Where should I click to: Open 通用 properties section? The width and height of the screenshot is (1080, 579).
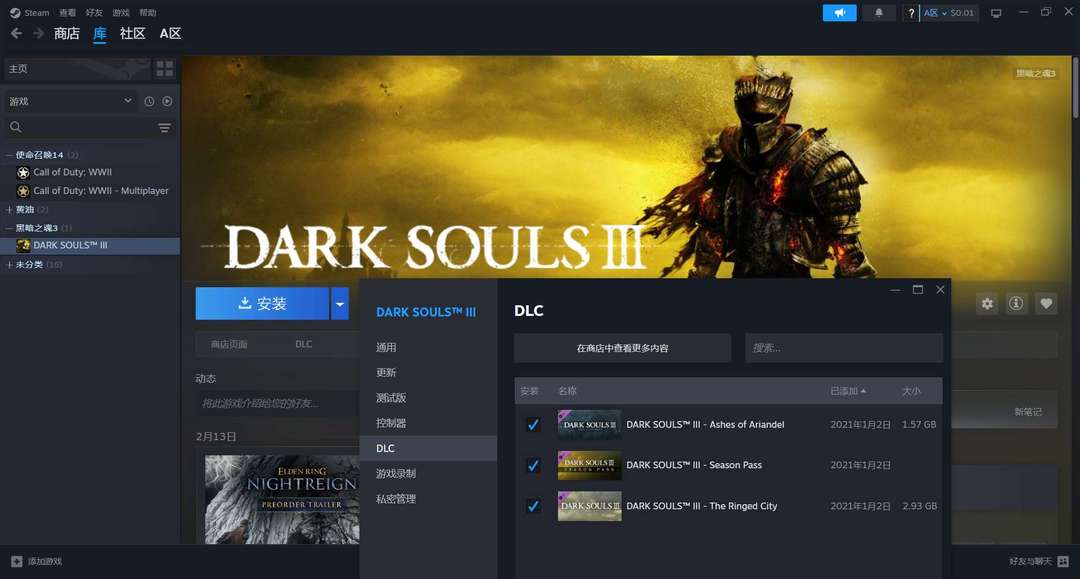428,348
